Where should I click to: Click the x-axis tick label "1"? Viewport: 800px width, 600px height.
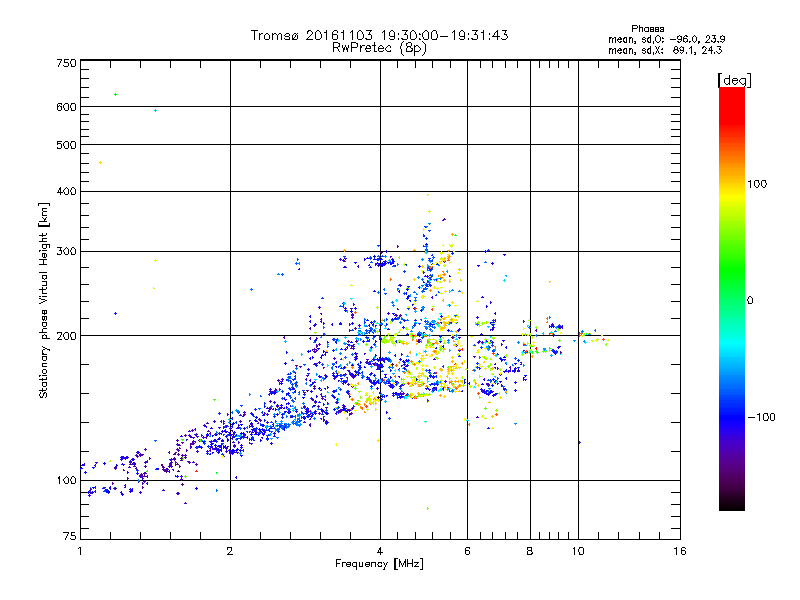tap(80, 551)
